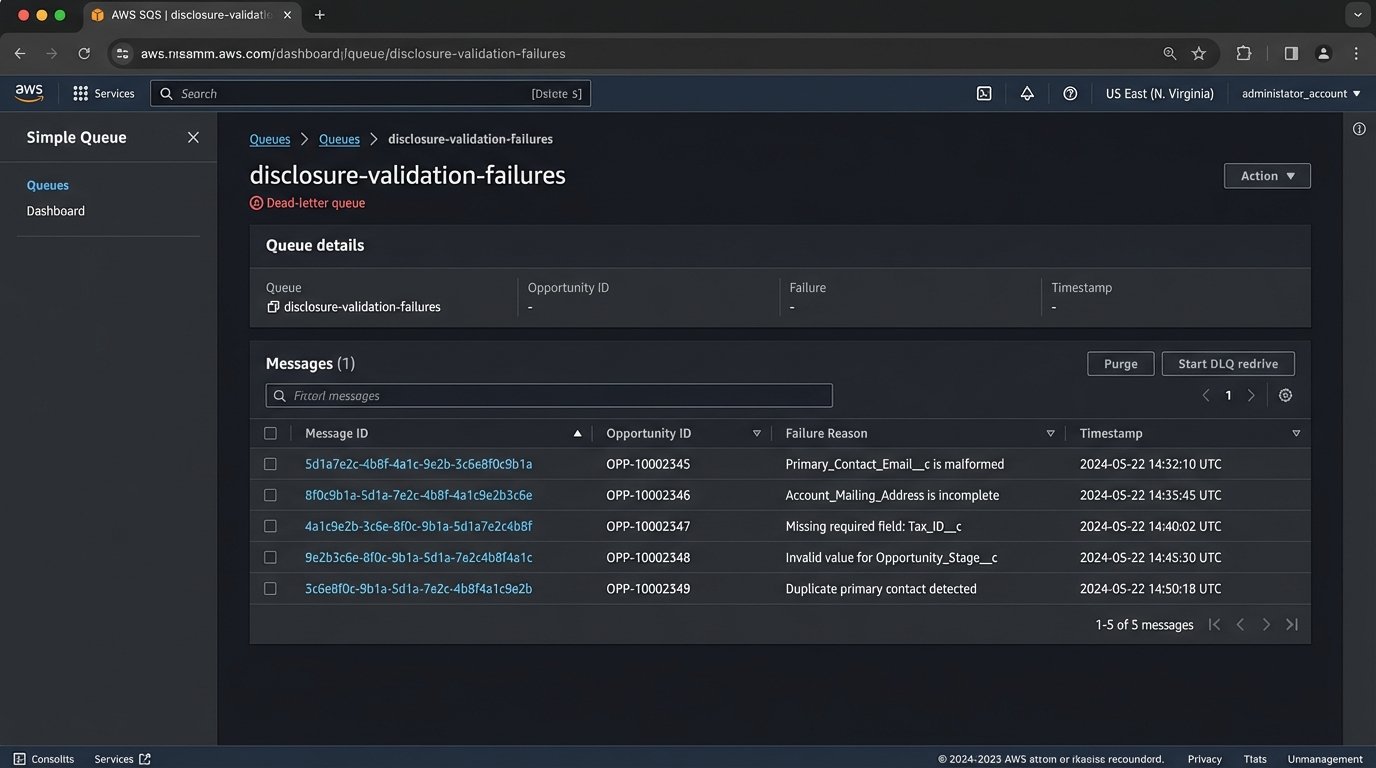Viewport: 1376px width, 768px height.
Task: Check the row for OPP-10002345
Action: click(270, 464)
